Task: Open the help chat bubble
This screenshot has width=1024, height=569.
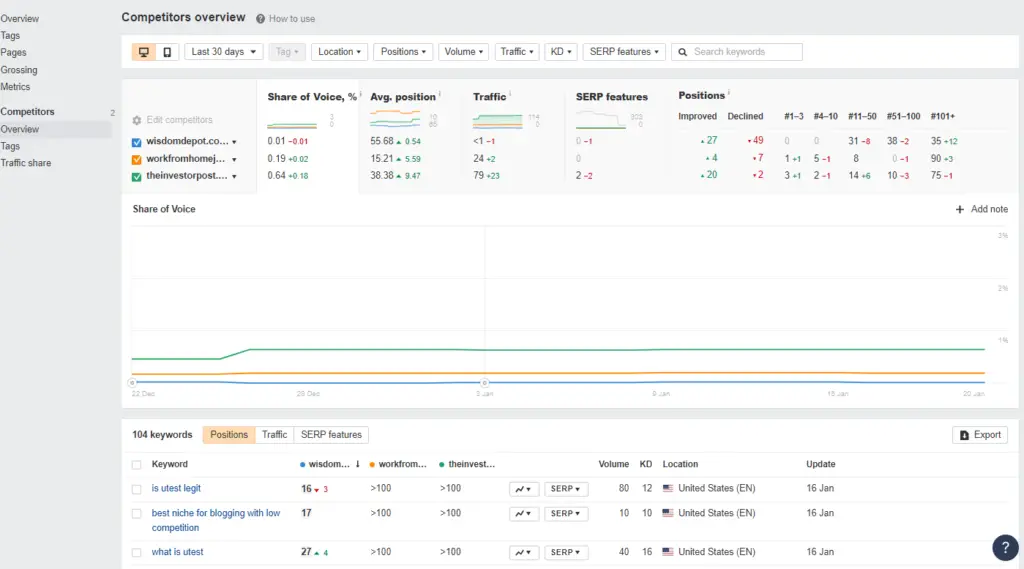Action: pyautogui.click(x=1005, y=547)
